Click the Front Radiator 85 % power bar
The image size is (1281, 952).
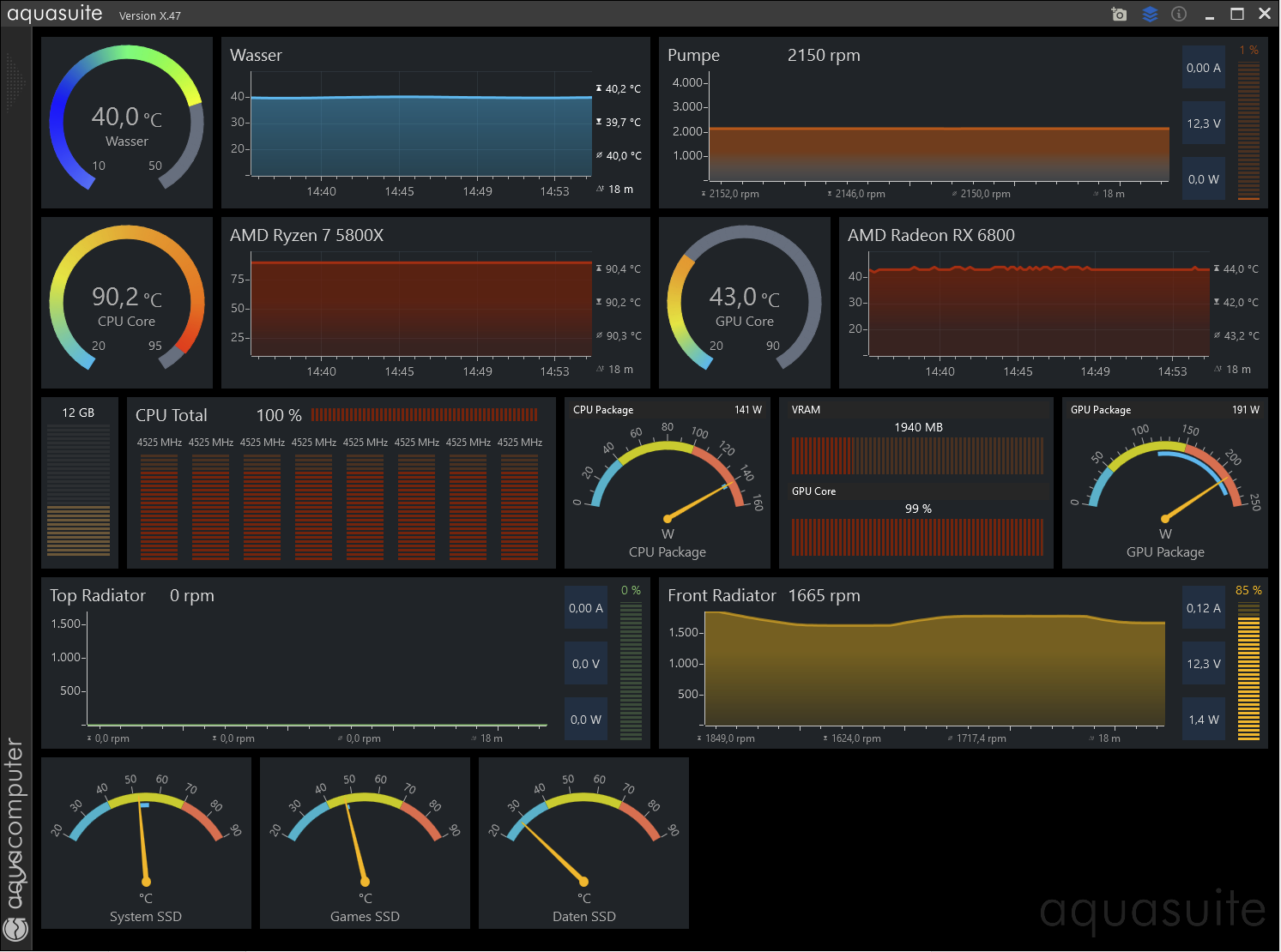tap(1248, 672)
